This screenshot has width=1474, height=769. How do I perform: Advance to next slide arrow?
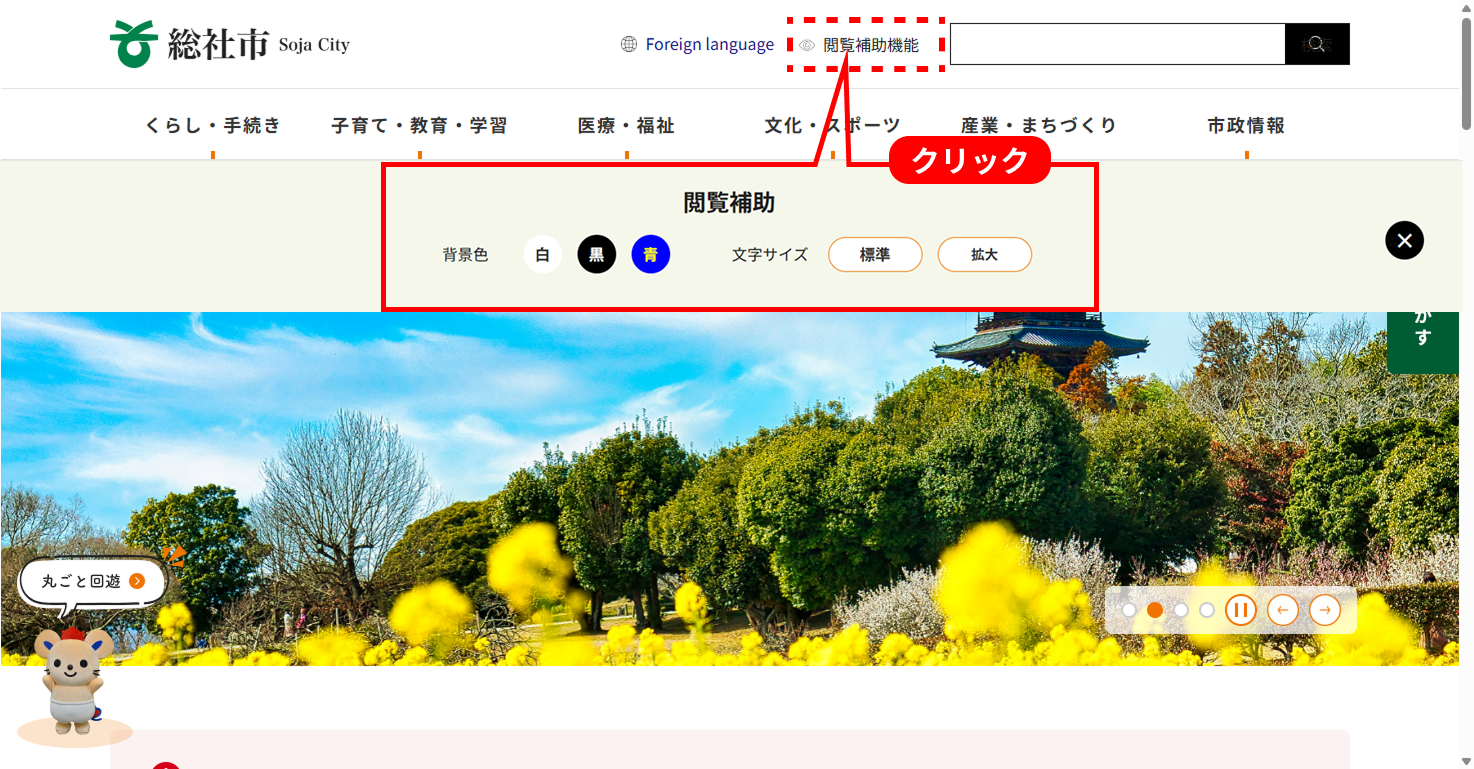tap(1325, 610)
